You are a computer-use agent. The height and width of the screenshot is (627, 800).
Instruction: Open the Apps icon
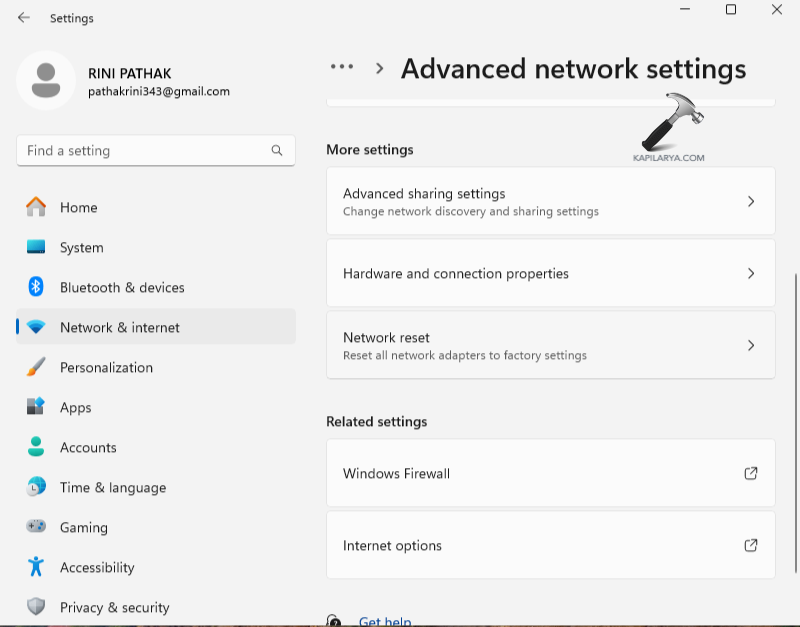[x=36, y=407]
